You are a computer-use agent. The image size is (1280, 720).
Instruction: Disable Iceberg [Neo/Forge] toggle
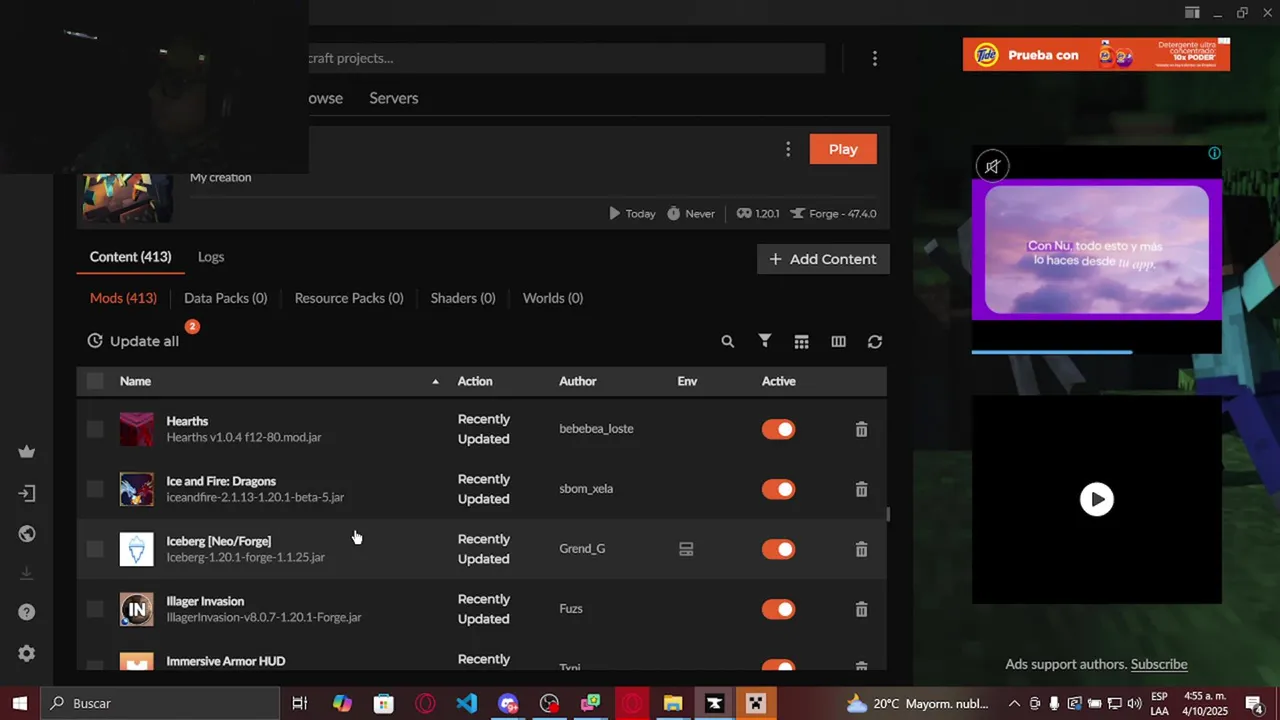click(778, 549)
